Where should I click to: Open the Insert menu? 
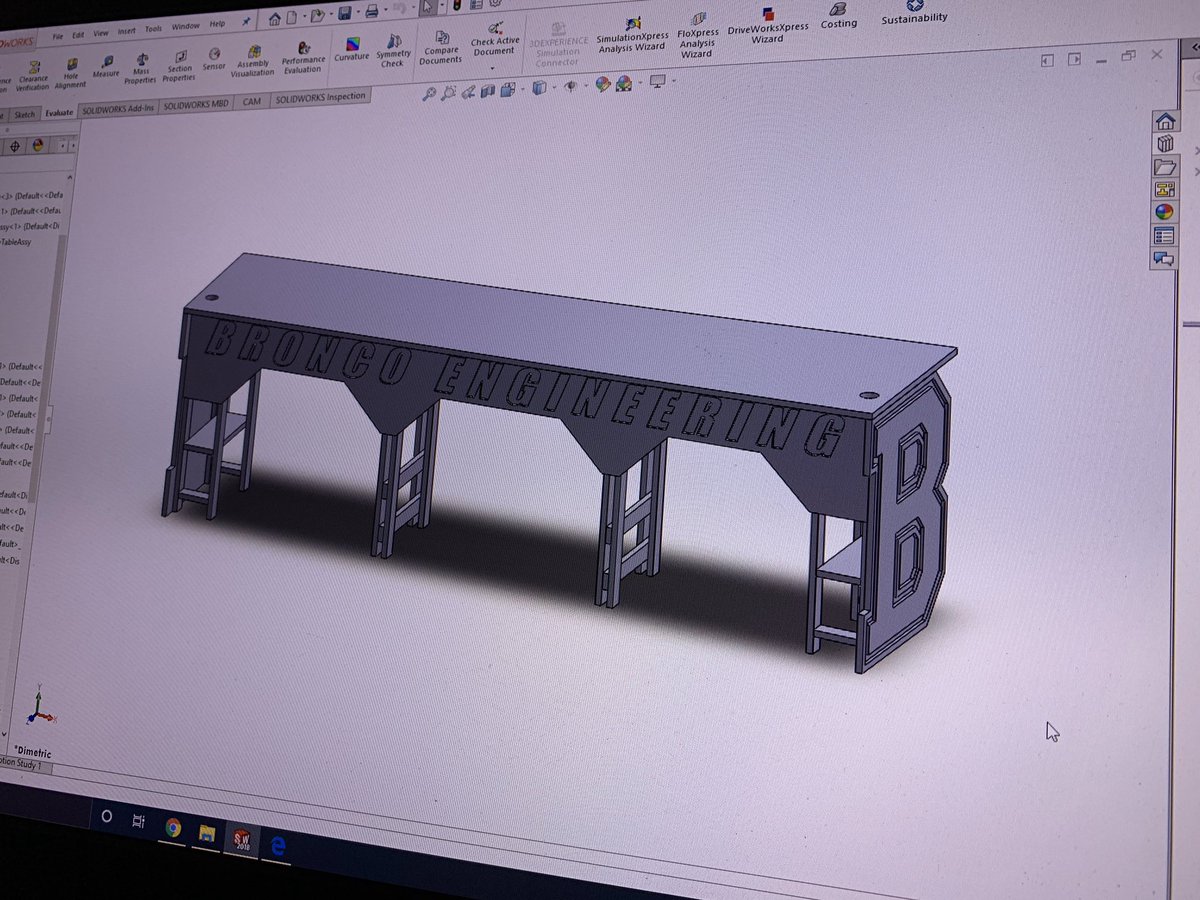click(x=126, y=31)
